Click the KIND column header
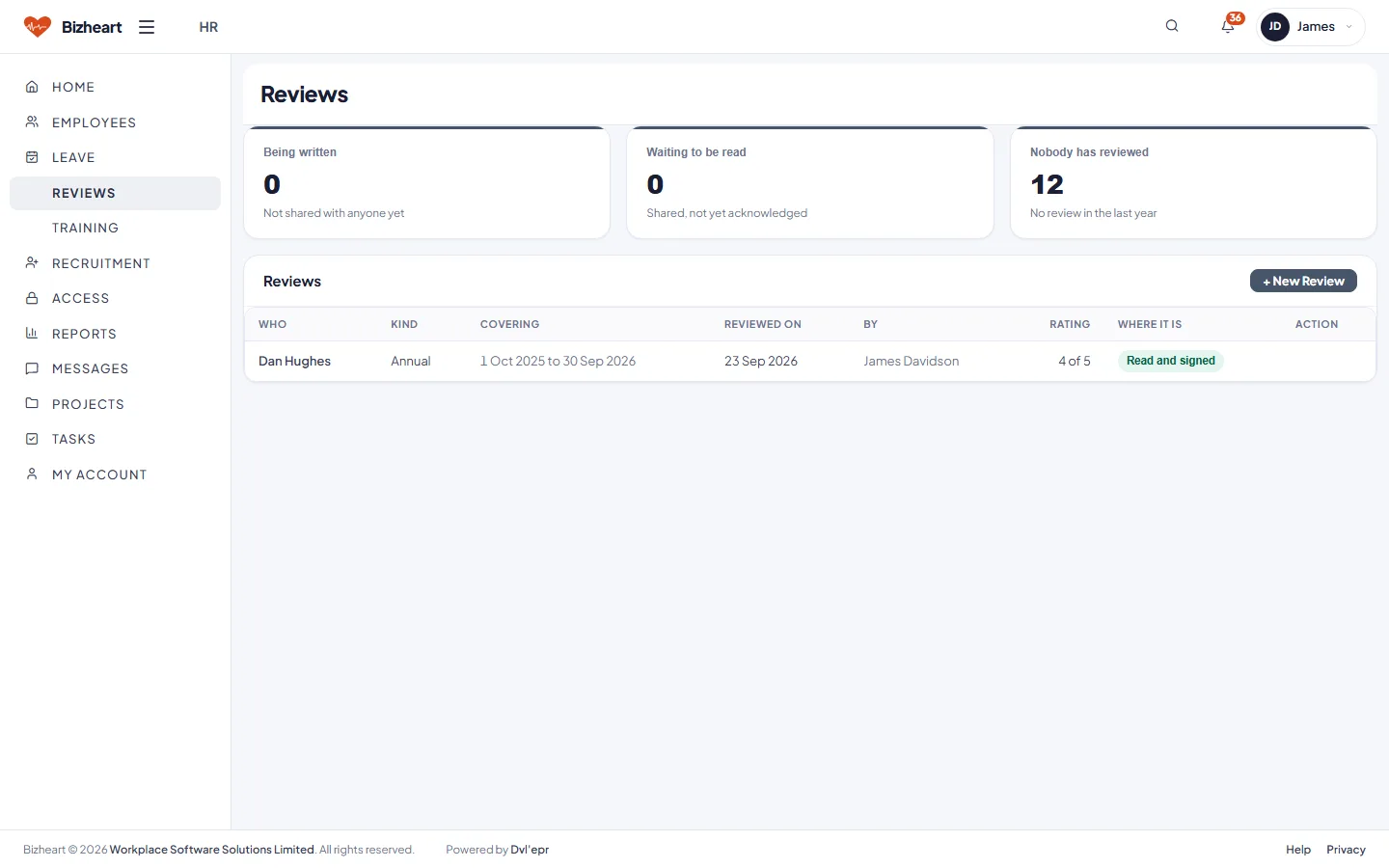The width and height of the screenshot is (1389, 868). (404, 324)
